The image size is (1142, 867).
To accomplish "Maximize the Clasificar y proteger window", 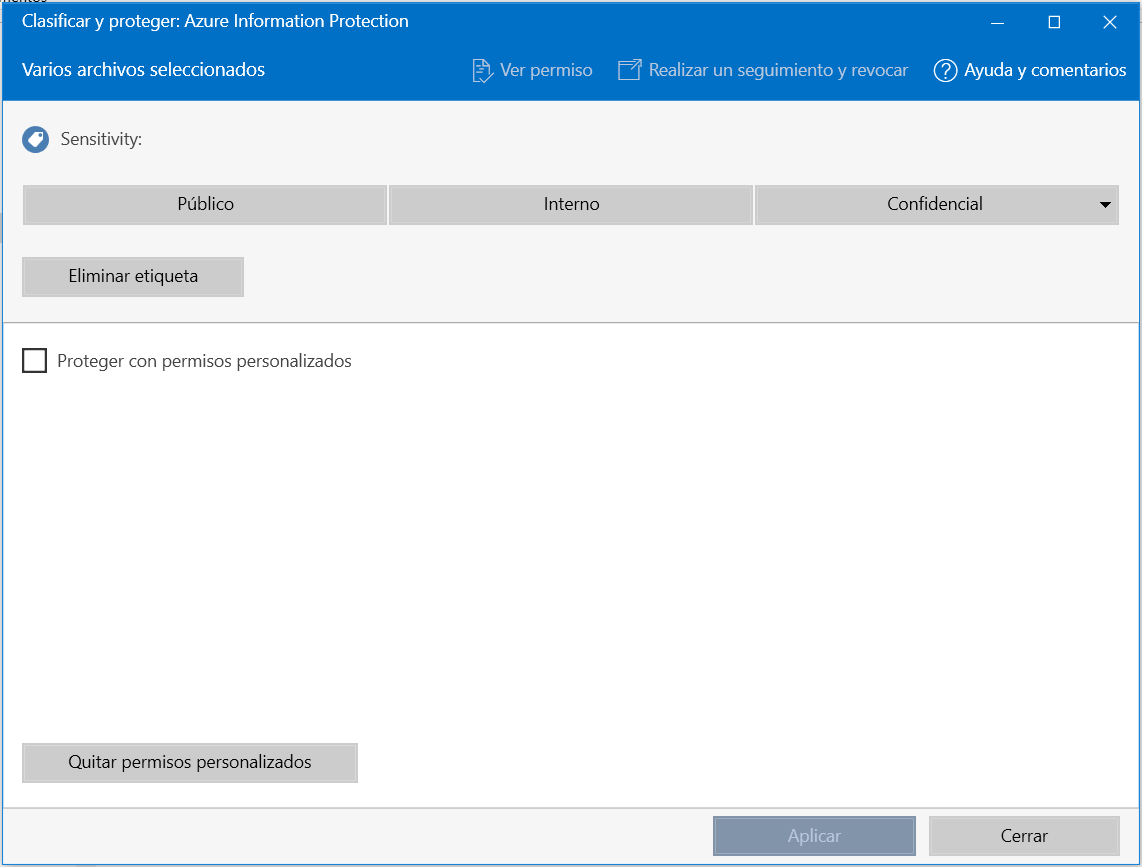I will (1053, 22).
